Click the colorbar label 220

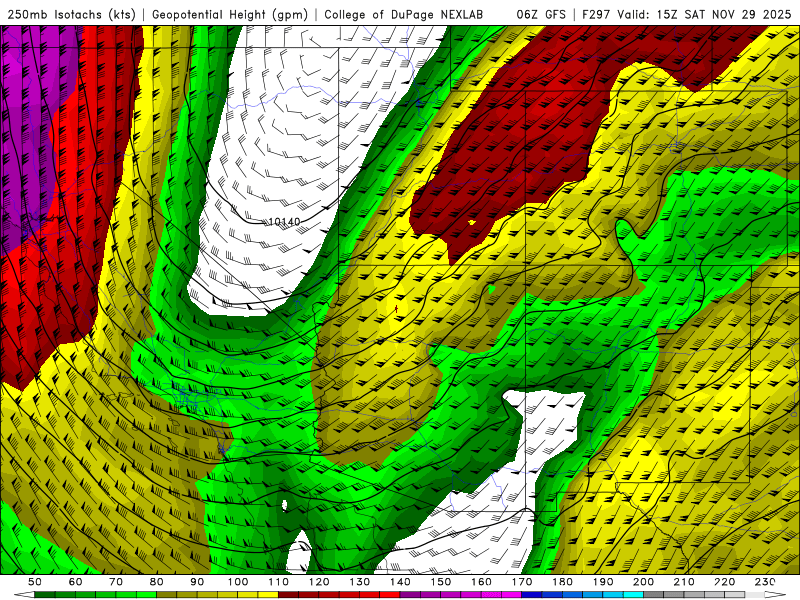click(724, 582)
